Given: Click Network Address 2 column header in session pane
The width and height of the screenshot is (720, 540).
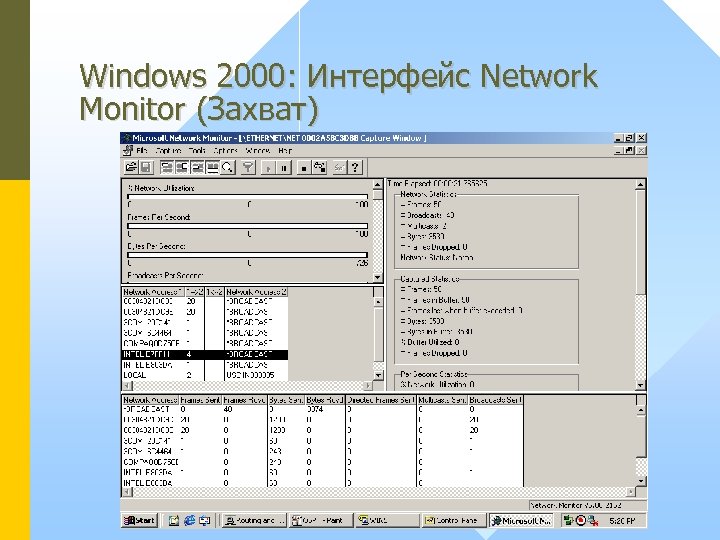Looking at the screenshot, I should pos(256,292).
